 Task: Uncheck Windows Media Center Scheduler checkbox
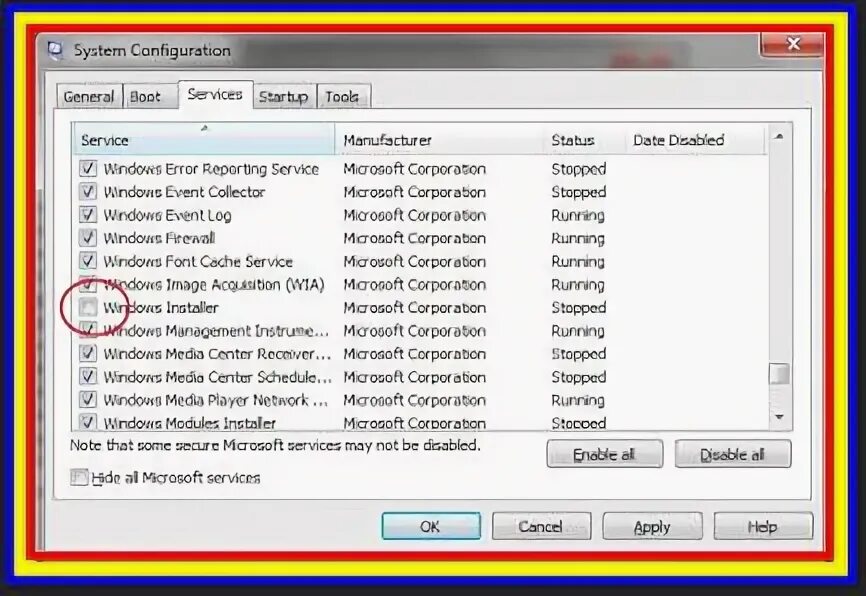pyautogui.click(x=88, y=377)
